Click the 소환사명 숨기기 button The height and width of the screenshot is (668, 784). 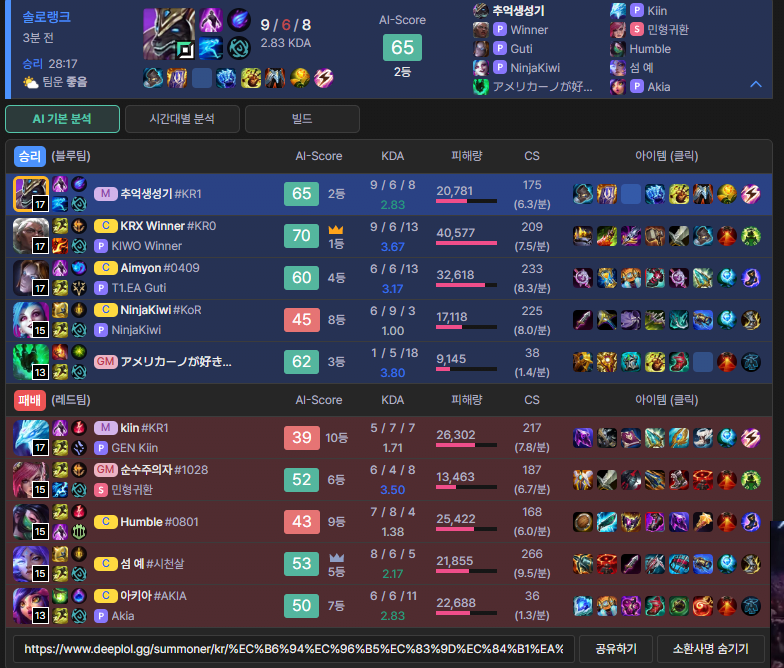coord(710,649)
